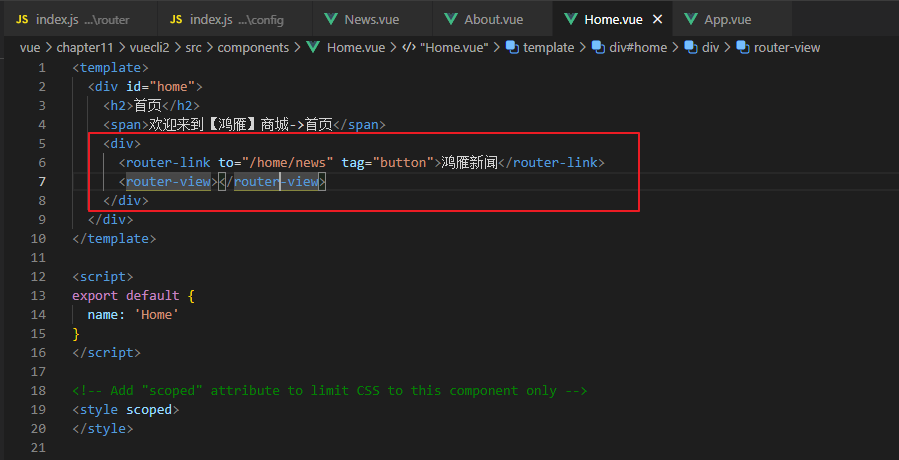The height and width of the screenshot is (460, 899).
Task: Click the code brackets icon in breadcrumb
Action: [x=409, y=48]
